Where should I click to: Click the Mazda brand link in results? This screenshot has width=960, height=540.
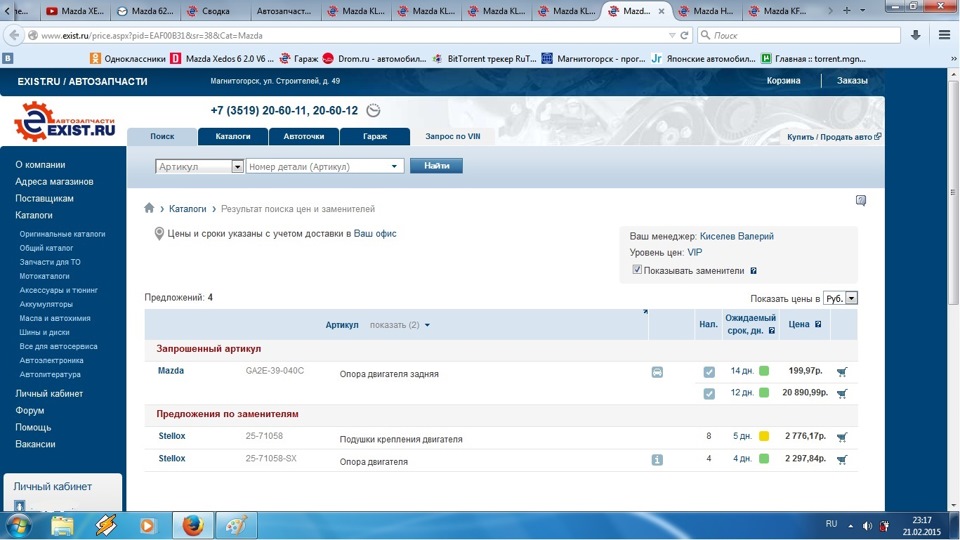click(x=171, y=370)
